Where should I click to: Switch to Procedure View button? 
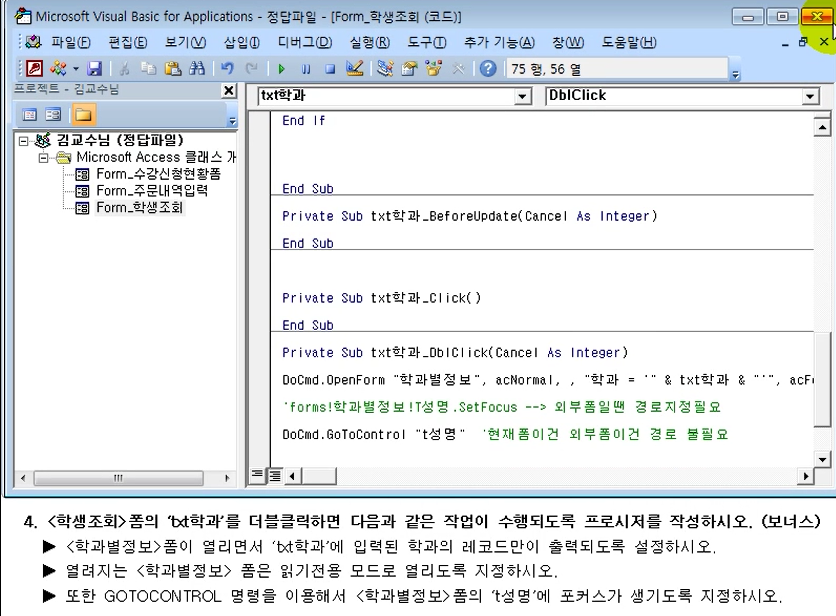[x=257, y=475]
